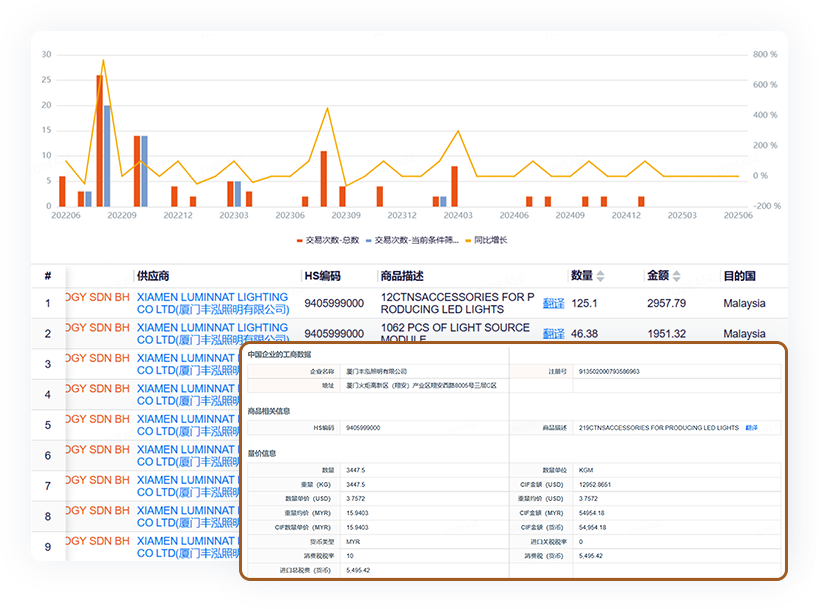Click the blue bar near 202209
This screenshot has width=819, height=609.
[x=144, y=170]
